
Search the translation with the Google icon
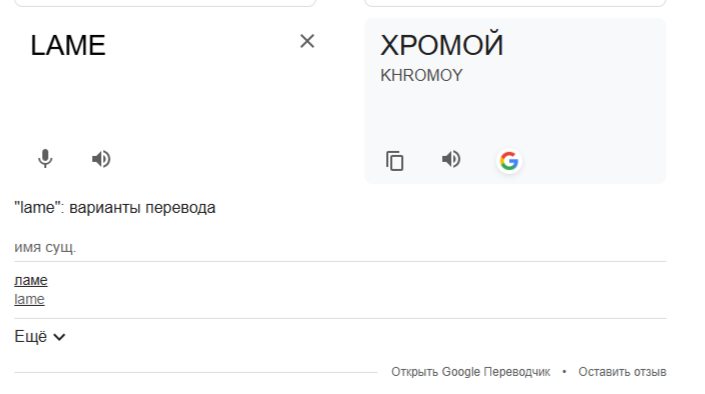(x=509, y=161)
